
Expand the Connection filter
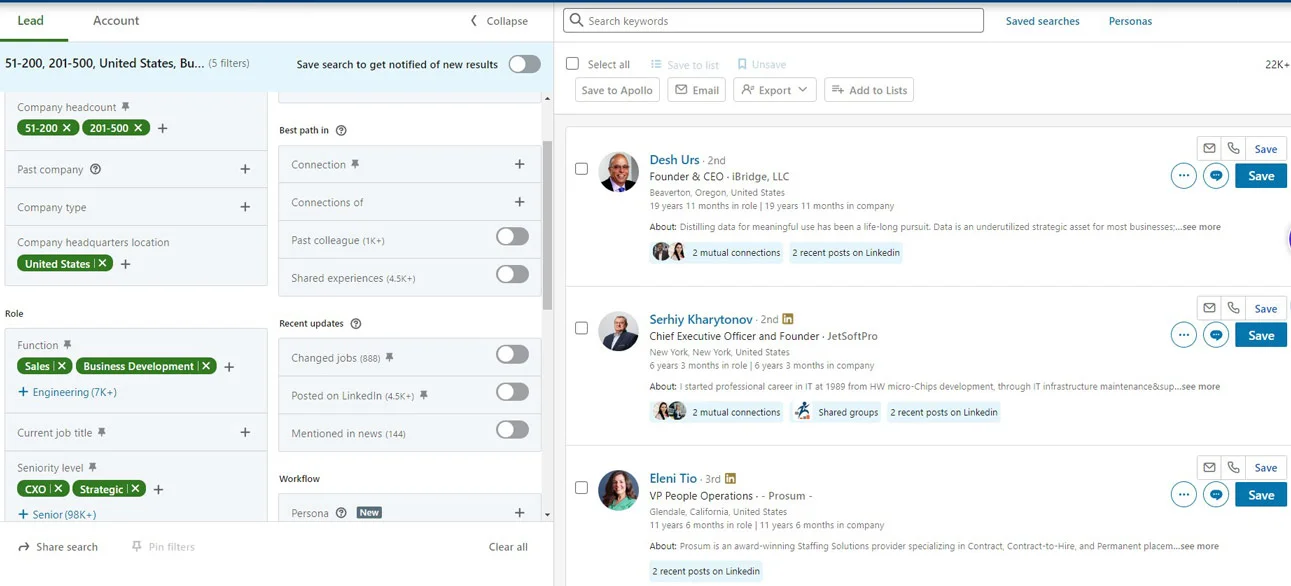tap(519, 164)
